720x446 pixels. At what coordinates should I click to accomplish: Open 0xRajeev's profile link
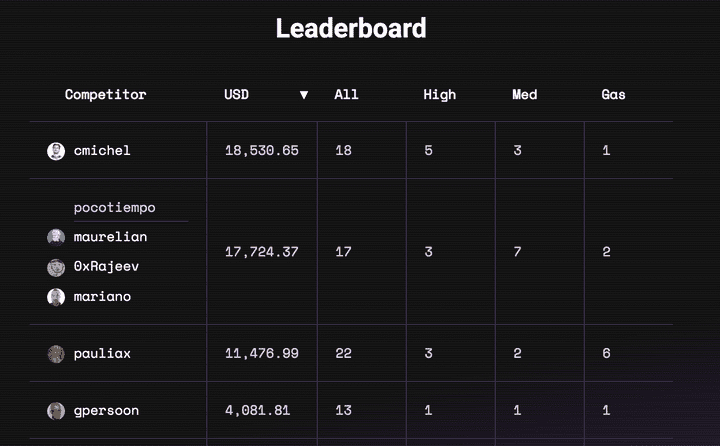click(x=106, y=267)
